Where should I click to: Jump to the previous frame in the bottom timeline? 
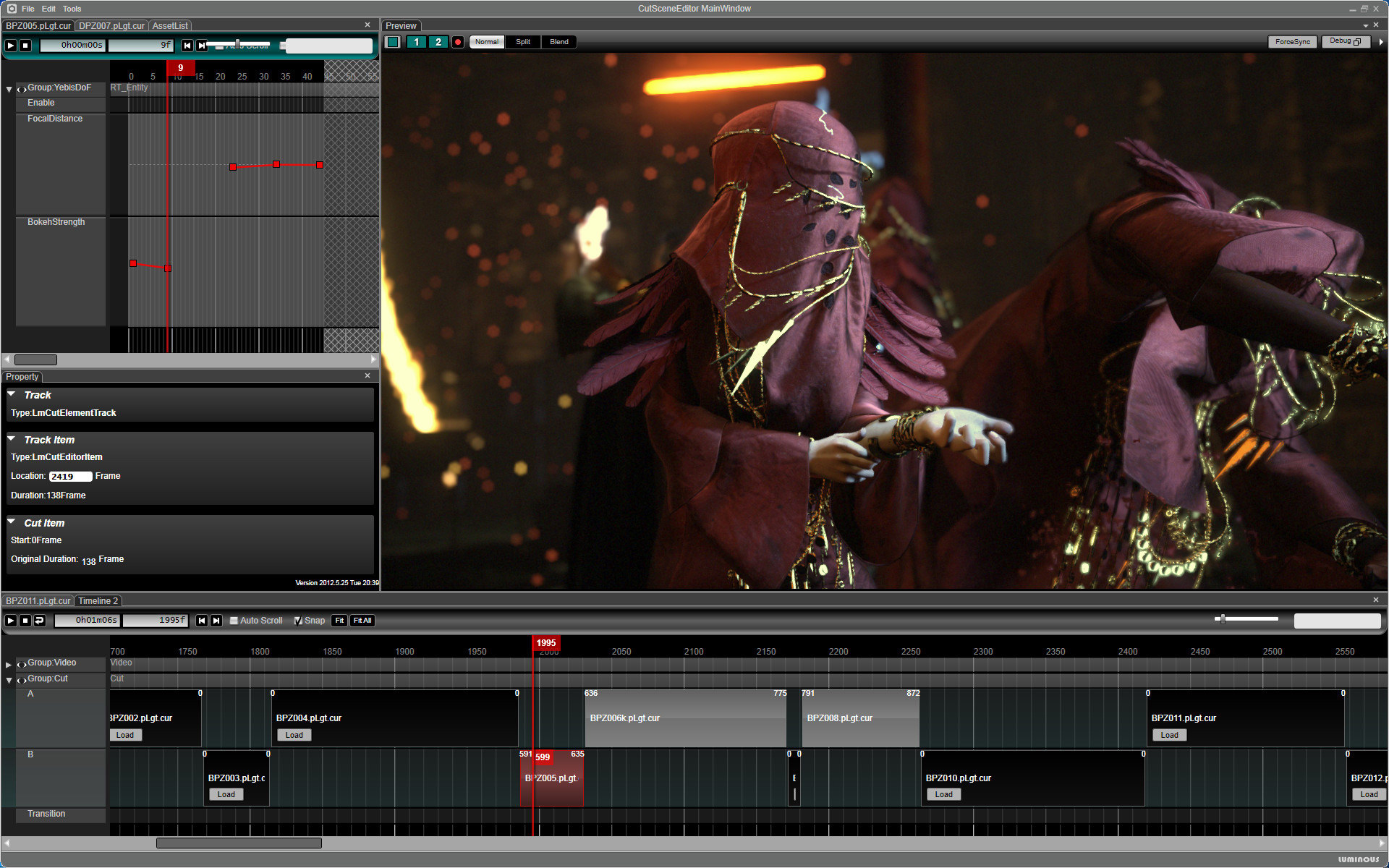[202, 621]
